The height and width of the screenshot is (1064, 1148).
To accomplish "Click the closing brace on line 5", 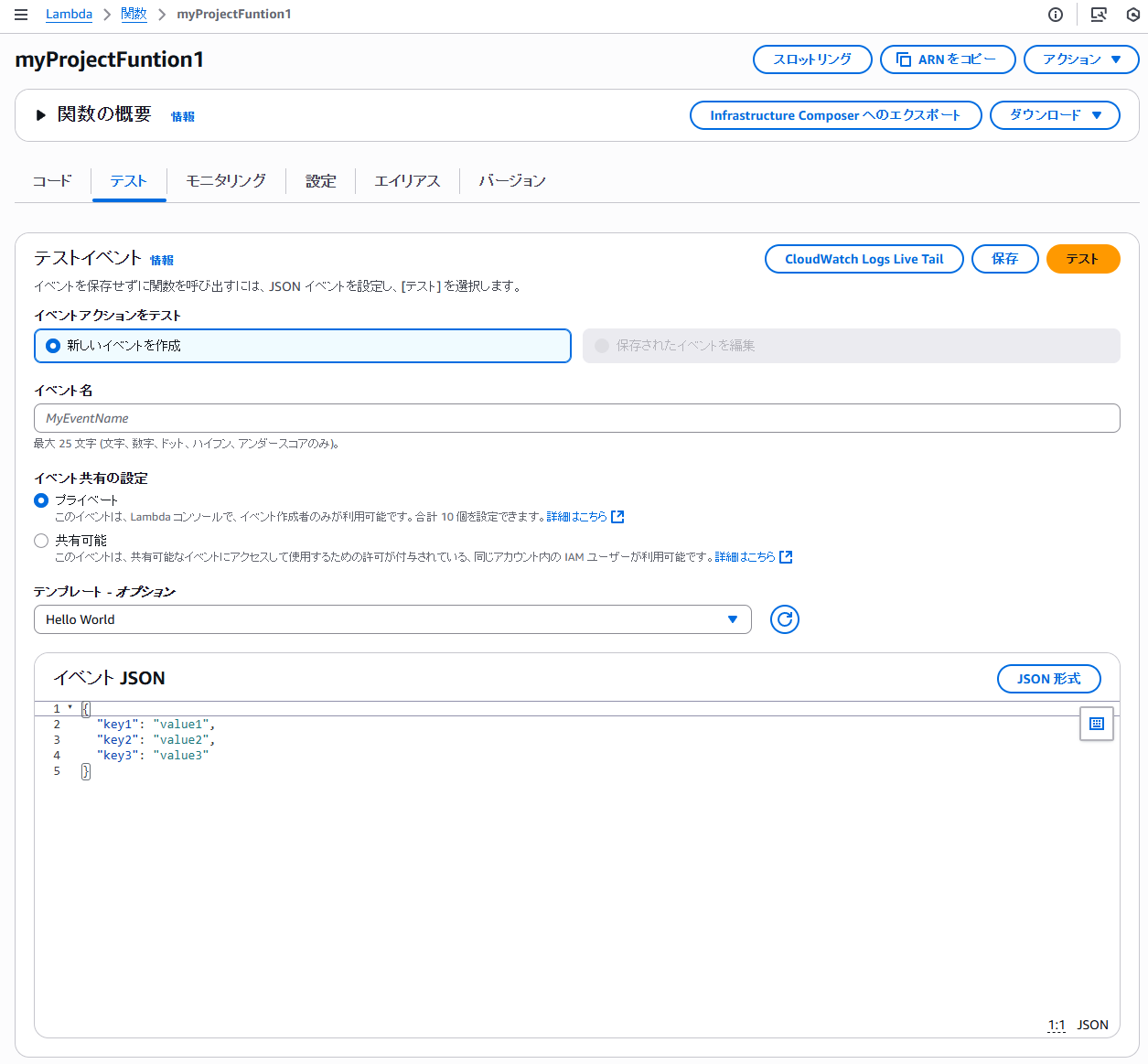I will (x=86, y=771).
